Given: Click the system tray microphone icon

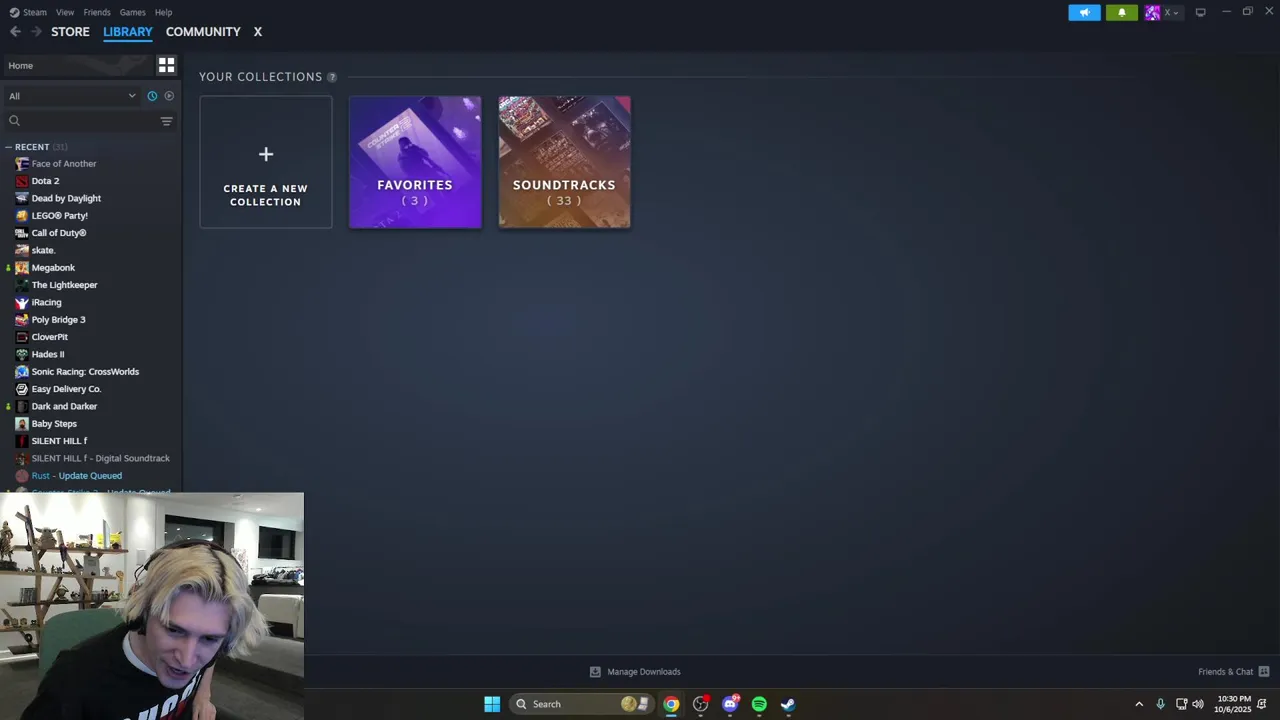Looking at the screenshot, I should 1160,704.
